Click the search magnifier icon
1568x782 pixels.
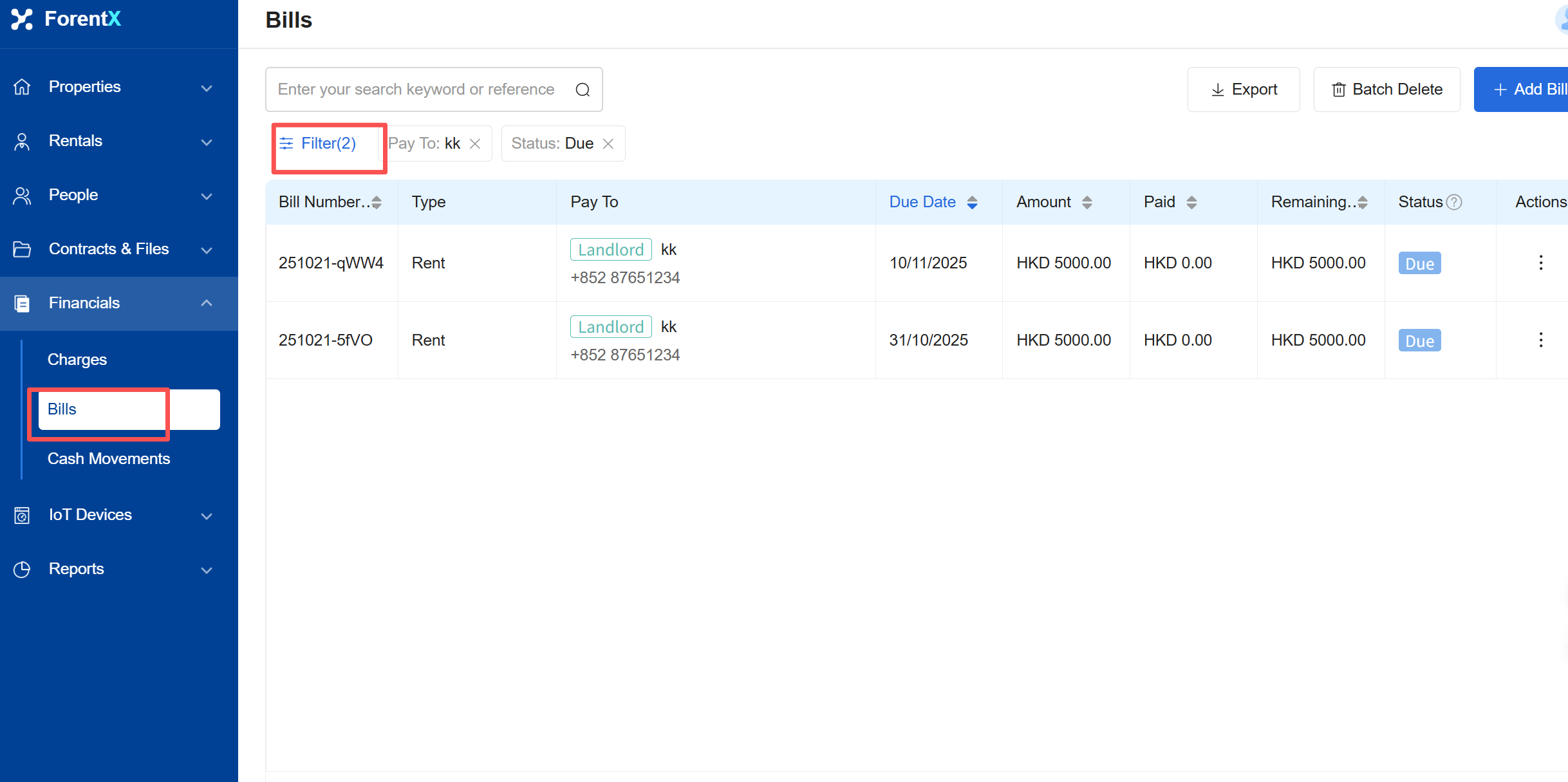583,89
